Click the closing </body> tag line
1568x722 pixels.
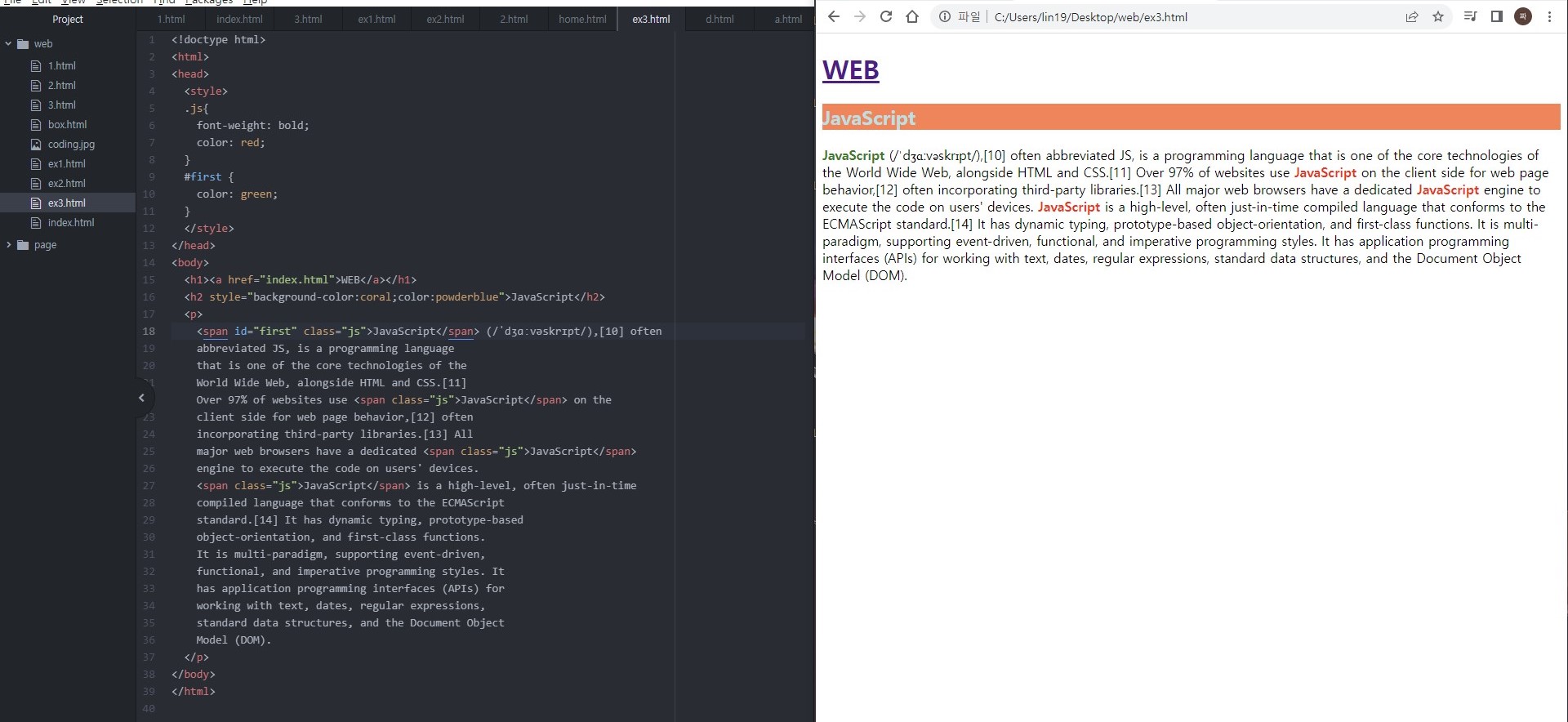(193, 674)
